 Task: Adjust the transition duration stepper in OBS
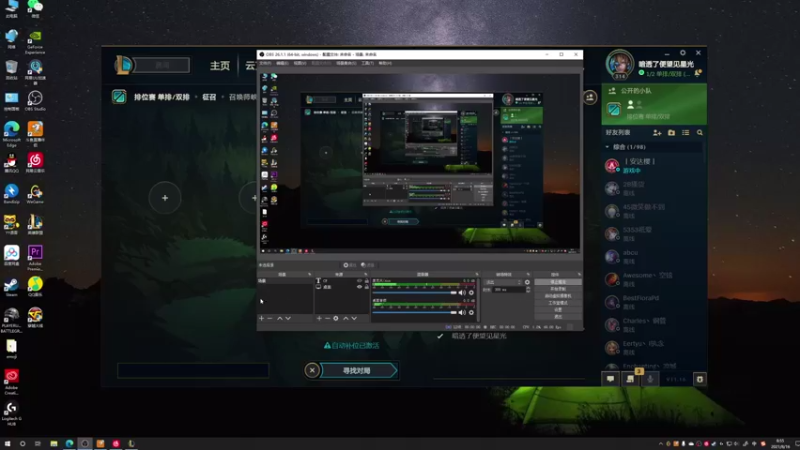(x=528, y=290)
